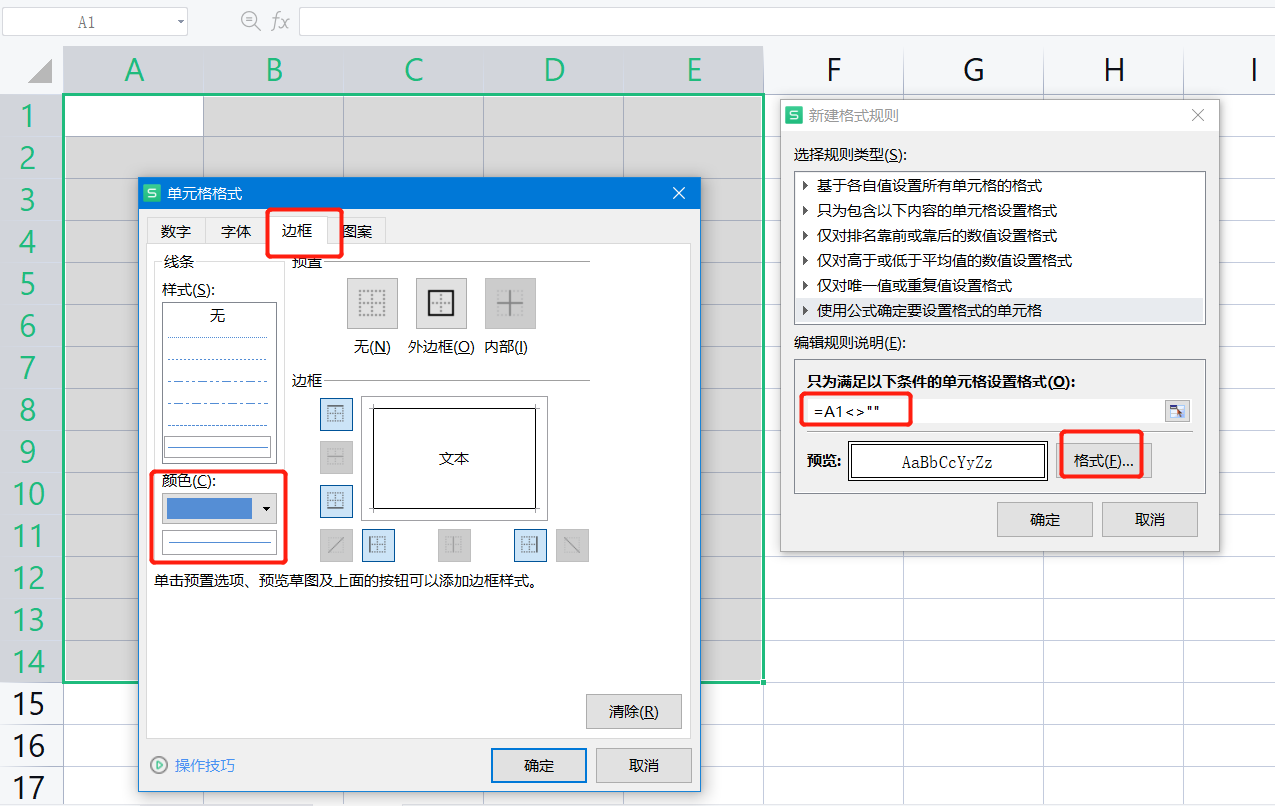
Task: Select row 1 header
Action: click(x=31, y=116)
